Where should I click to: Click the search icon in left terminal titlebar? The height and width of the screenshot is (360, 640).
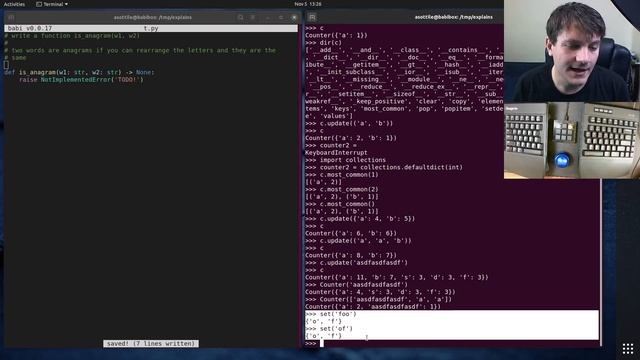[x=240, y=18]
